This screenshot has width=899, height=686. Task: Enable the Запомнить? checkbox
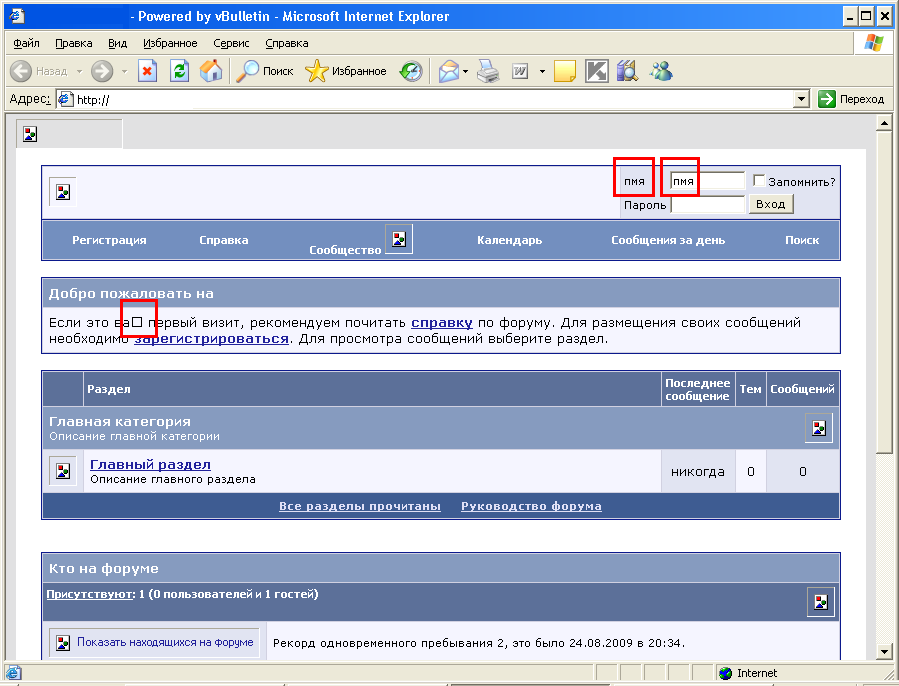coord(760,181)
